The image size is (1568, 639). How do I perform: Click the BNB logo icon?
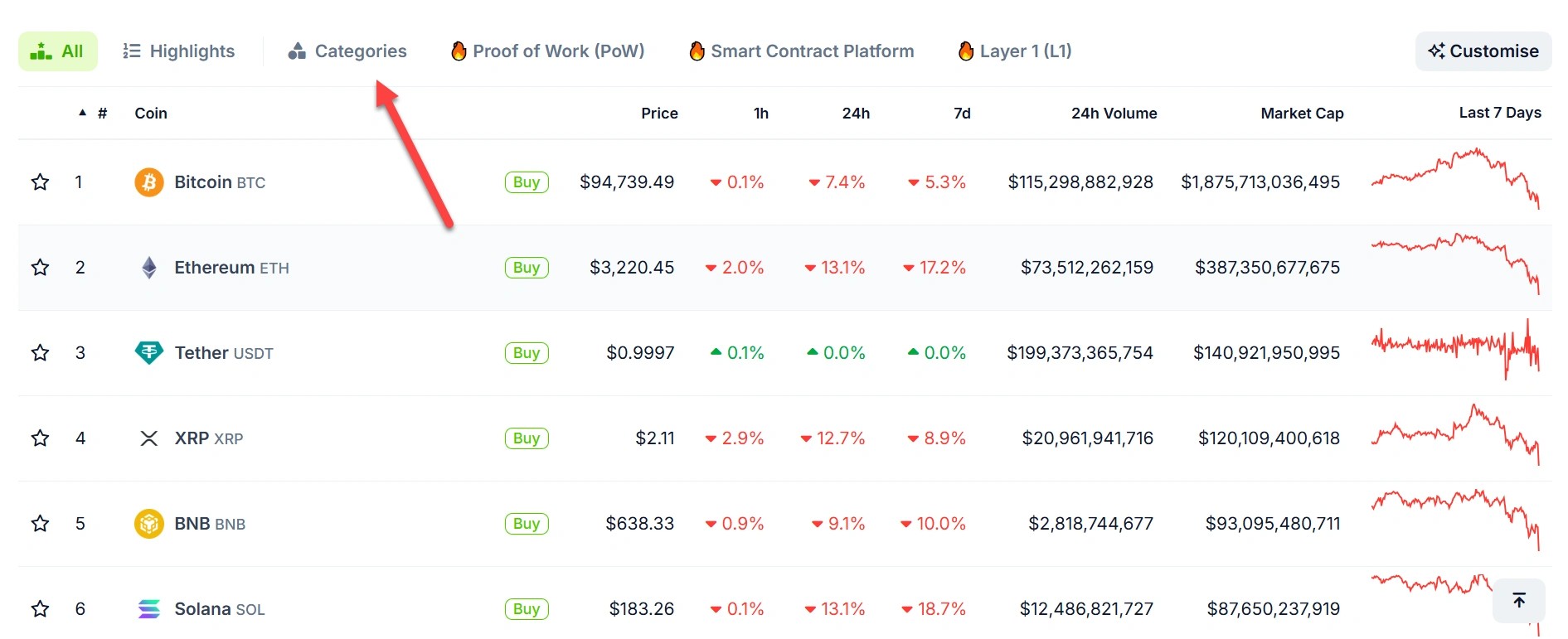tap(149, 524)
